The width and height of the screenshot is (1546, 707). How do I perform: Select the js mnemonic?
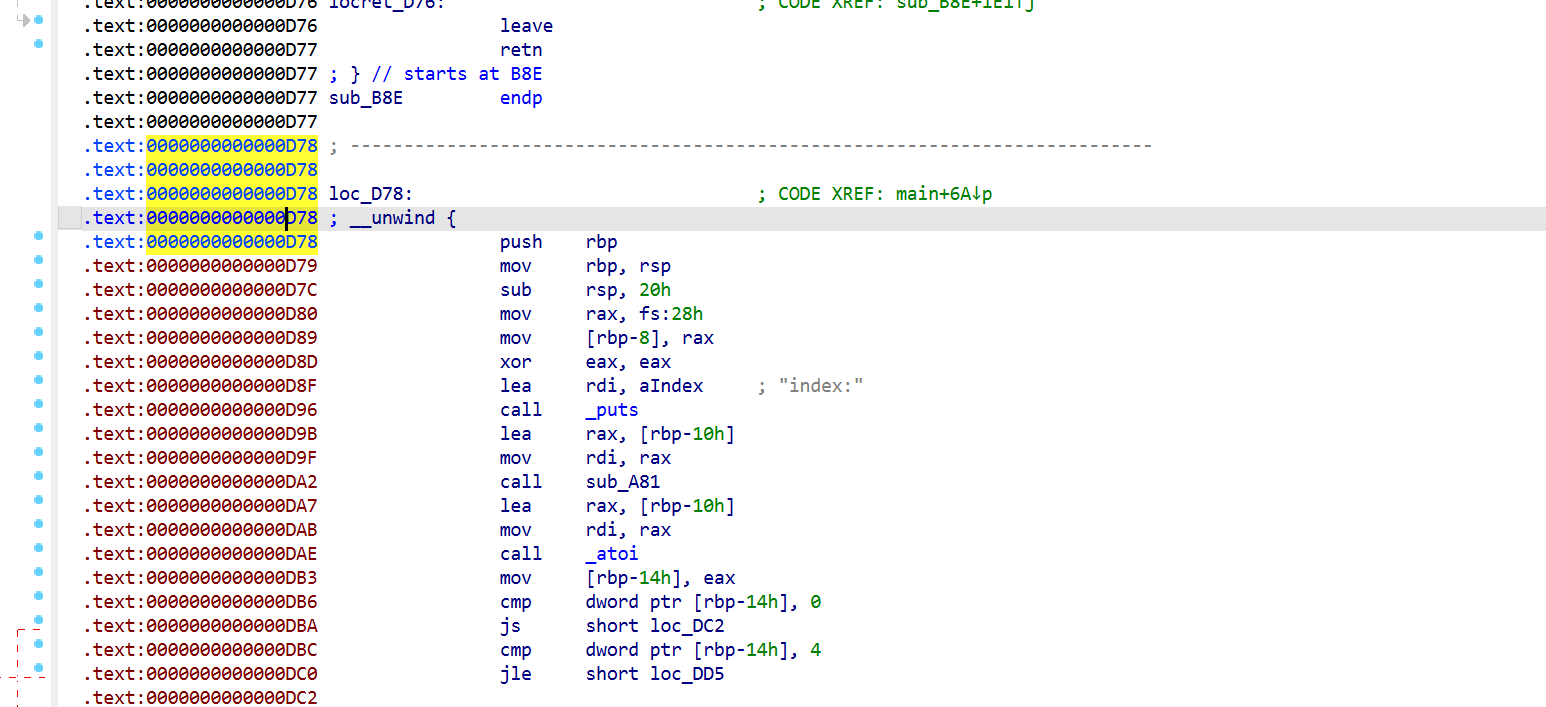coord(510,626)
